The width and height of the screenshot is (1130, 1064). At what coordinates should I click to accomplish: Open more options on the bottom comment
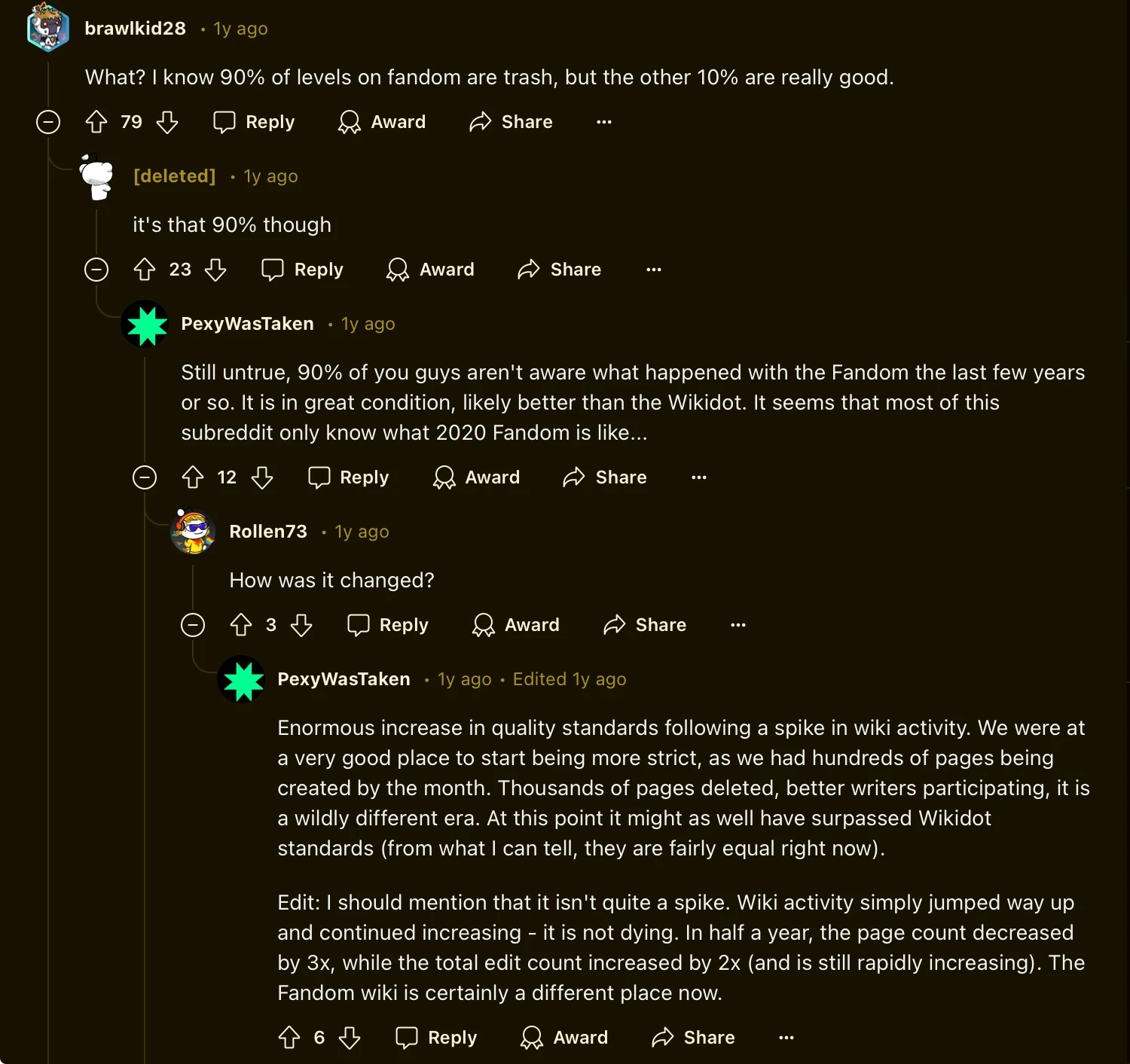786,1038
